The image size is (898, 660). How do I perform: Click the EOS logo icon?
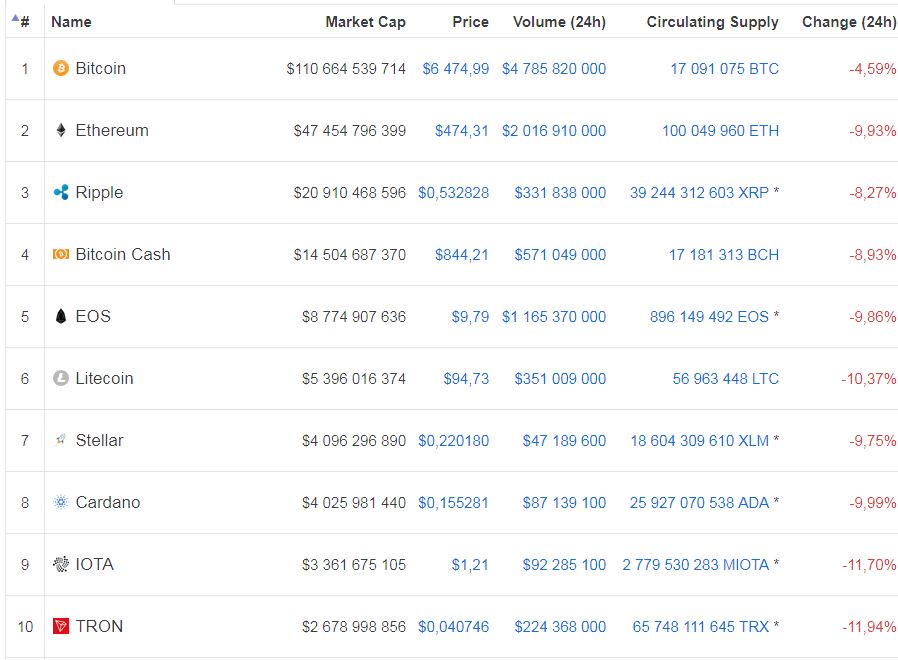pos(61,316)
